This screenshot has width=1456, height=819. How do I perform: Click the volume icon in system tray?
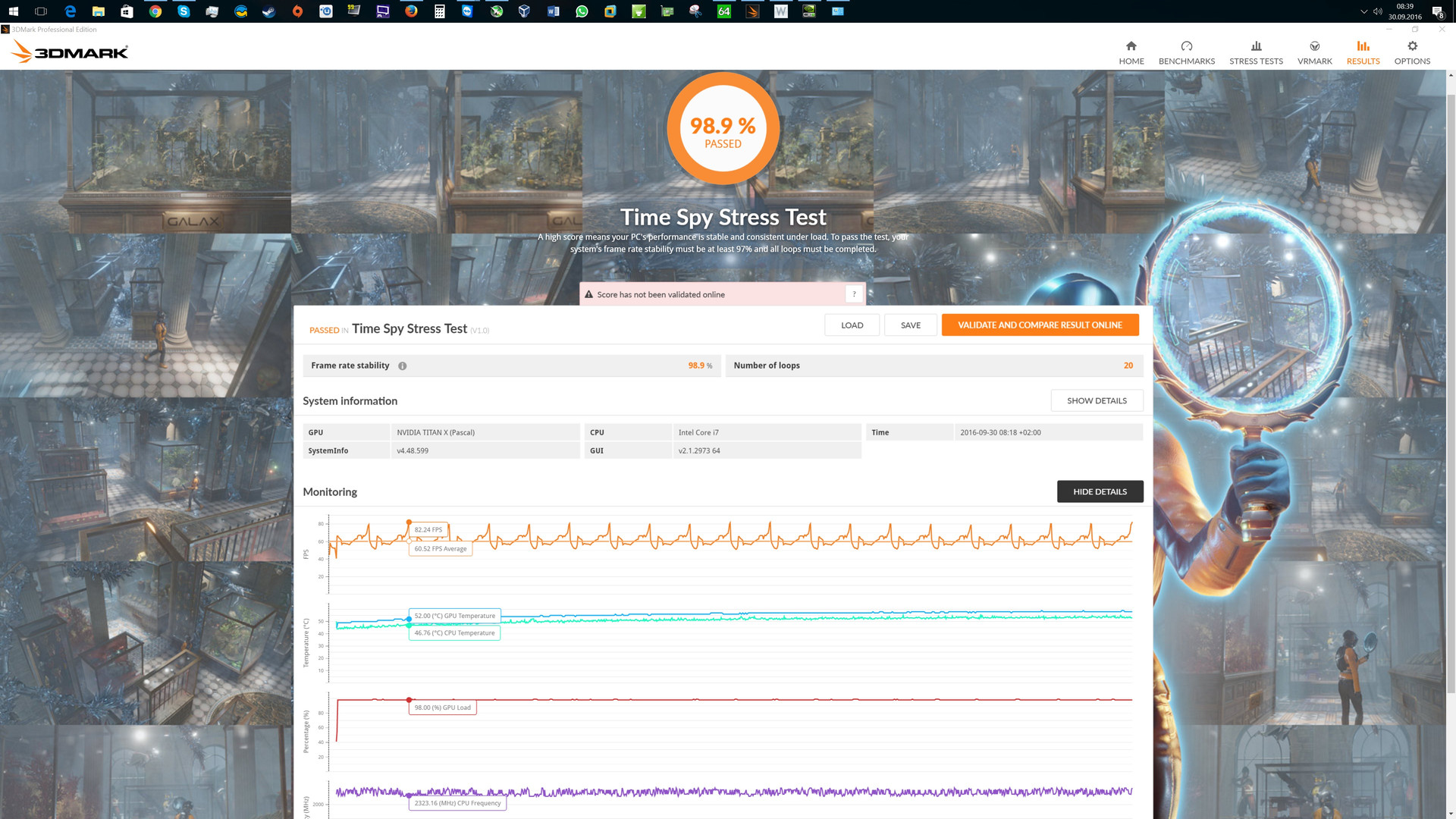(x=1378, y=11)
